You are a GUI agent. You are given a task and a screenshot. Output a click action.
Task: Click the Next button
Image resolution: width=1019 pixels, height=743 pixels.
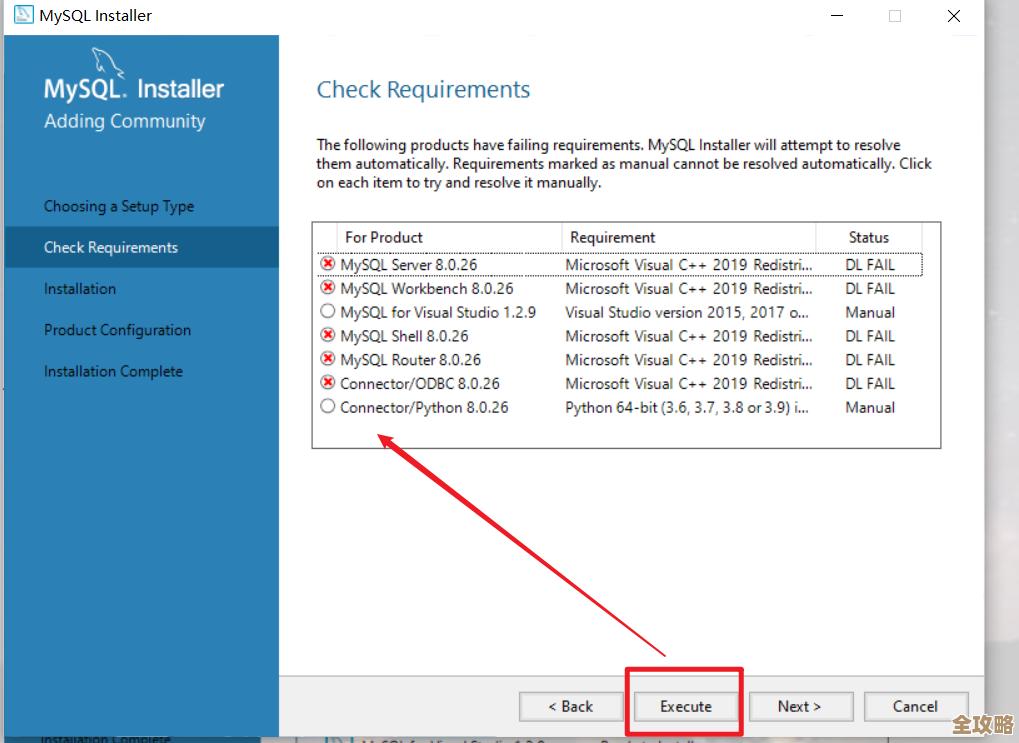pos(800,706)
